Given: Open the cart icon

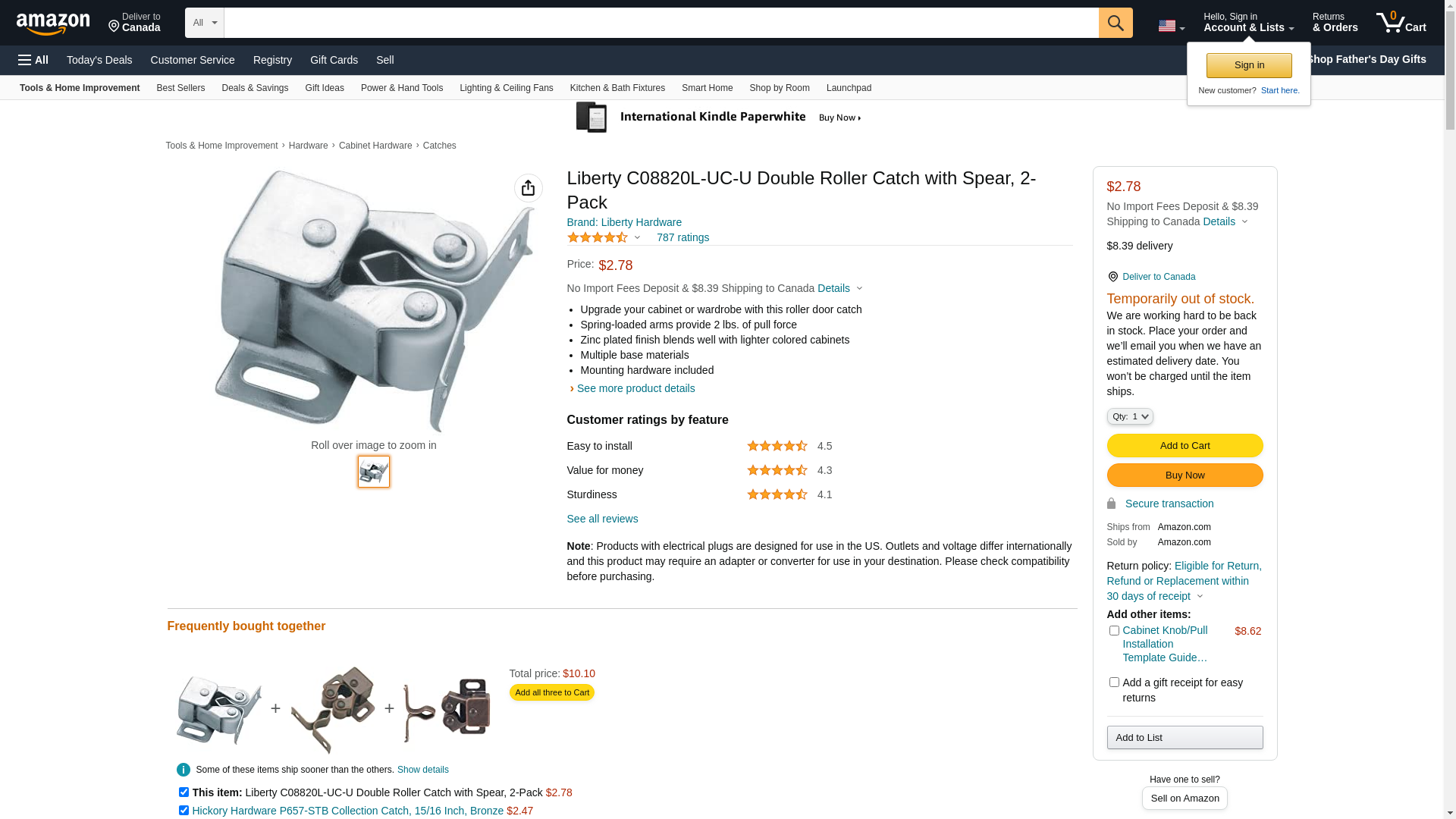Looking at the screenshot, I should [x=1401, y=23].
